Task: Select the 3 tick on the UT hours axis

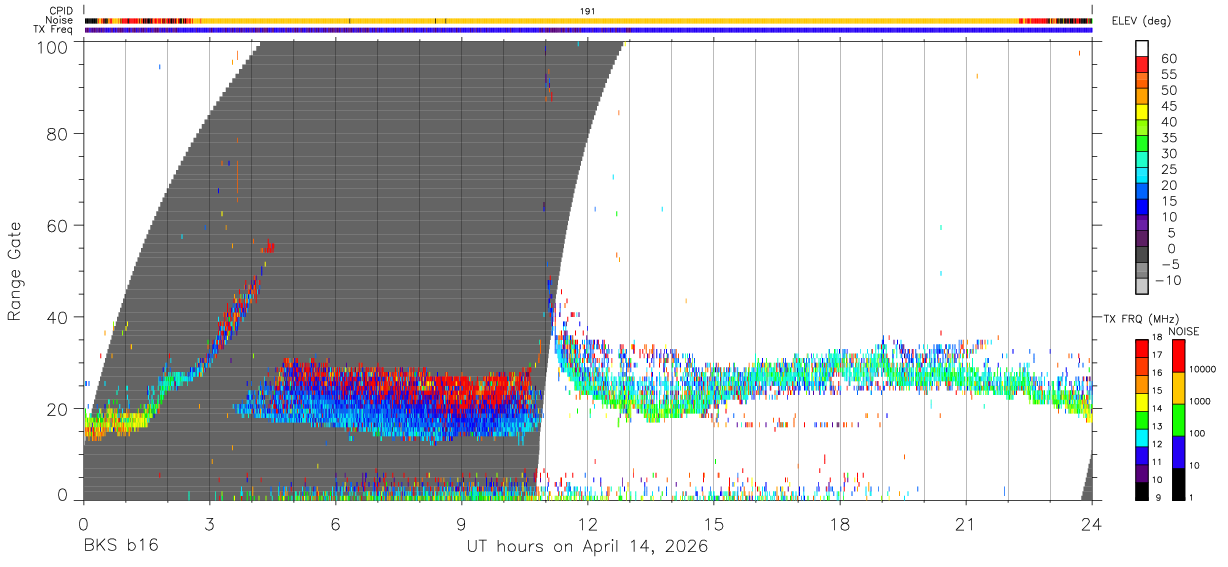Action: coord(209,524)
